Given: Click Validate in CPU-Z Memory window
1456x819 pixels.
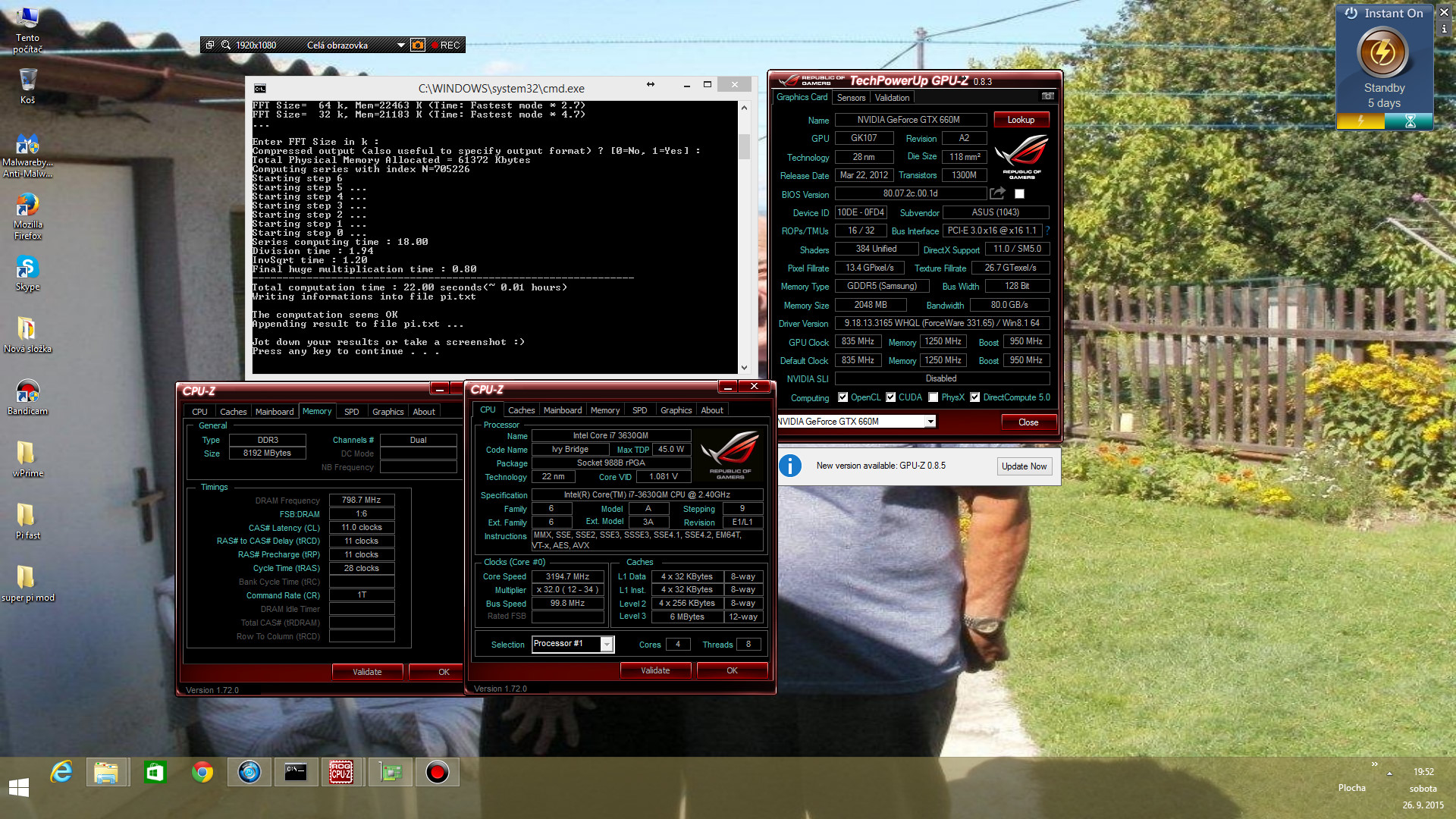Looking at the screenshot, I should click(x=367, y=672).
